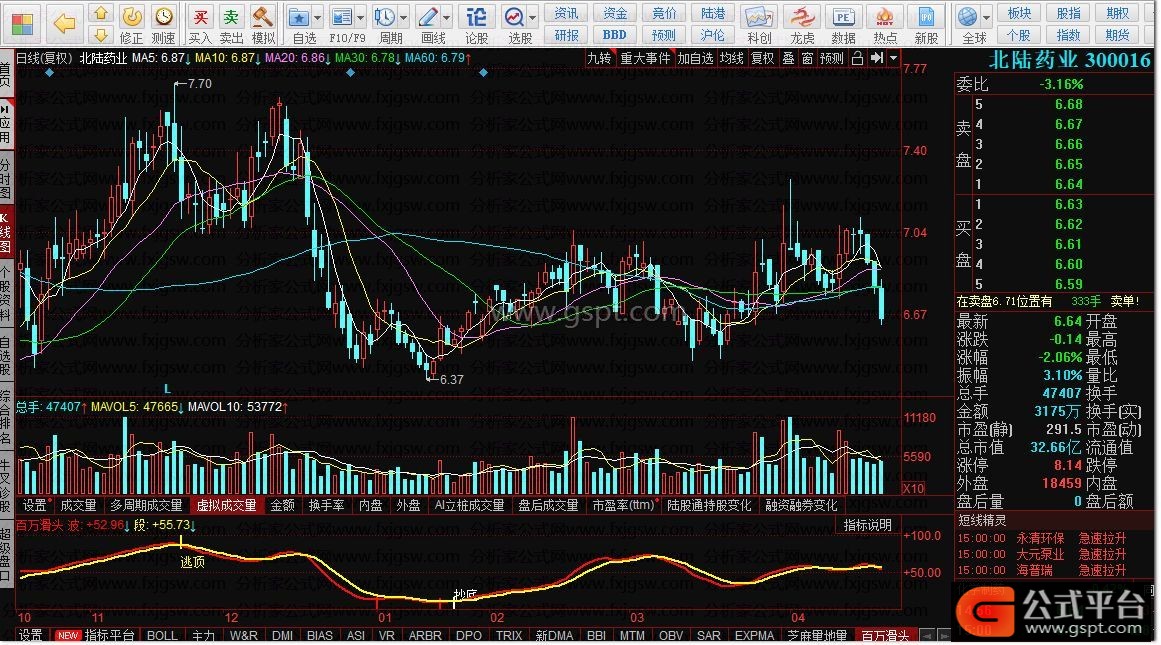Click the green 卖出 sell icon
The height and width of the screenshot is (645, 1161).
pyautogui.click(x=231, y=16)
